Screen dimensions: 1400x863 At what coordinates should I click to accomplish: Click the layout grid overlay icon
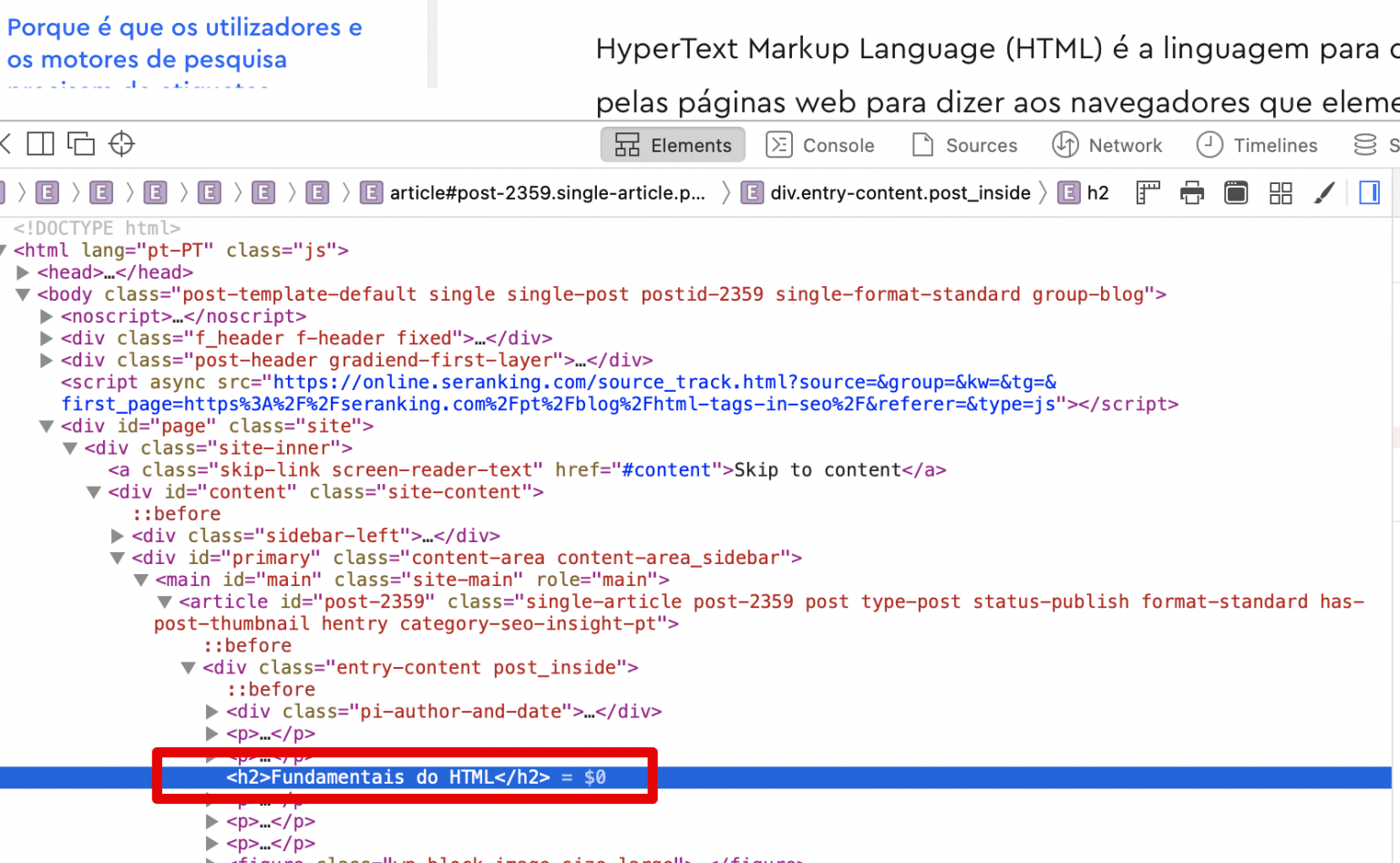1281,192
